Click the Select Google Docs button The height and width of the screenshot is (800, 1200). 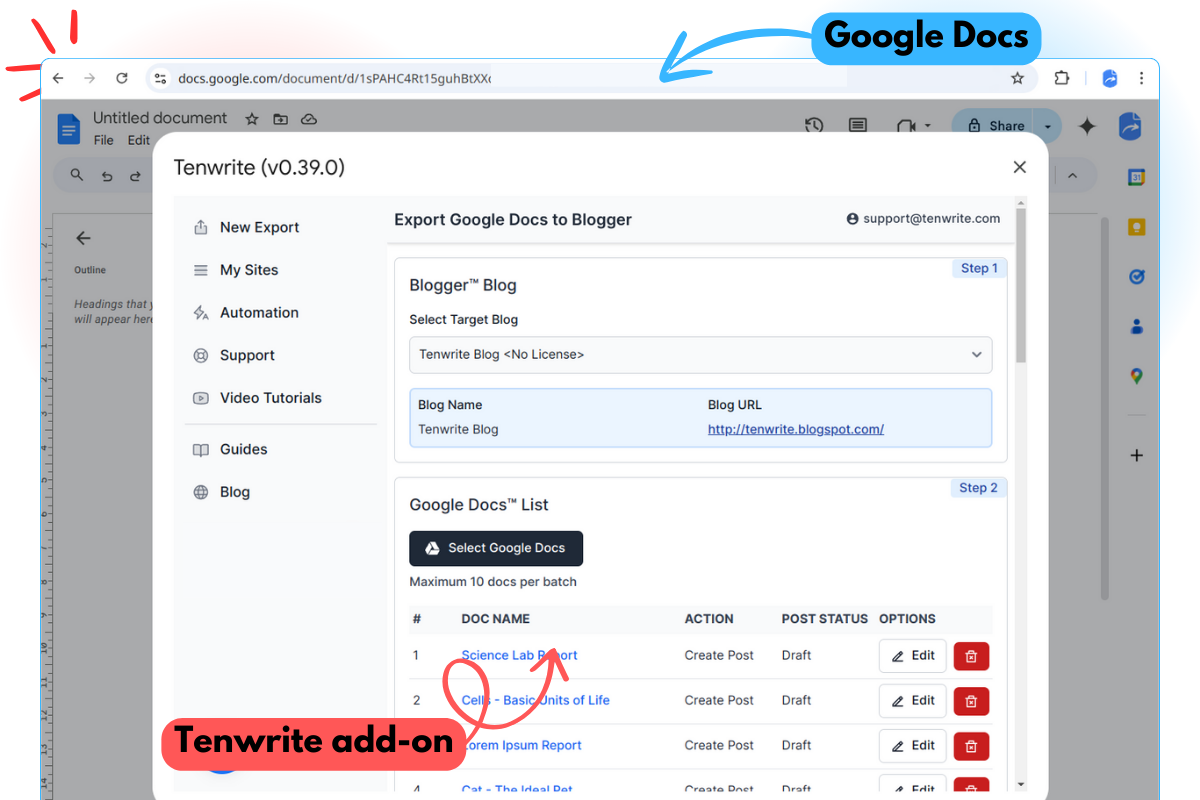pyautogui.click(x=496, y=548)
